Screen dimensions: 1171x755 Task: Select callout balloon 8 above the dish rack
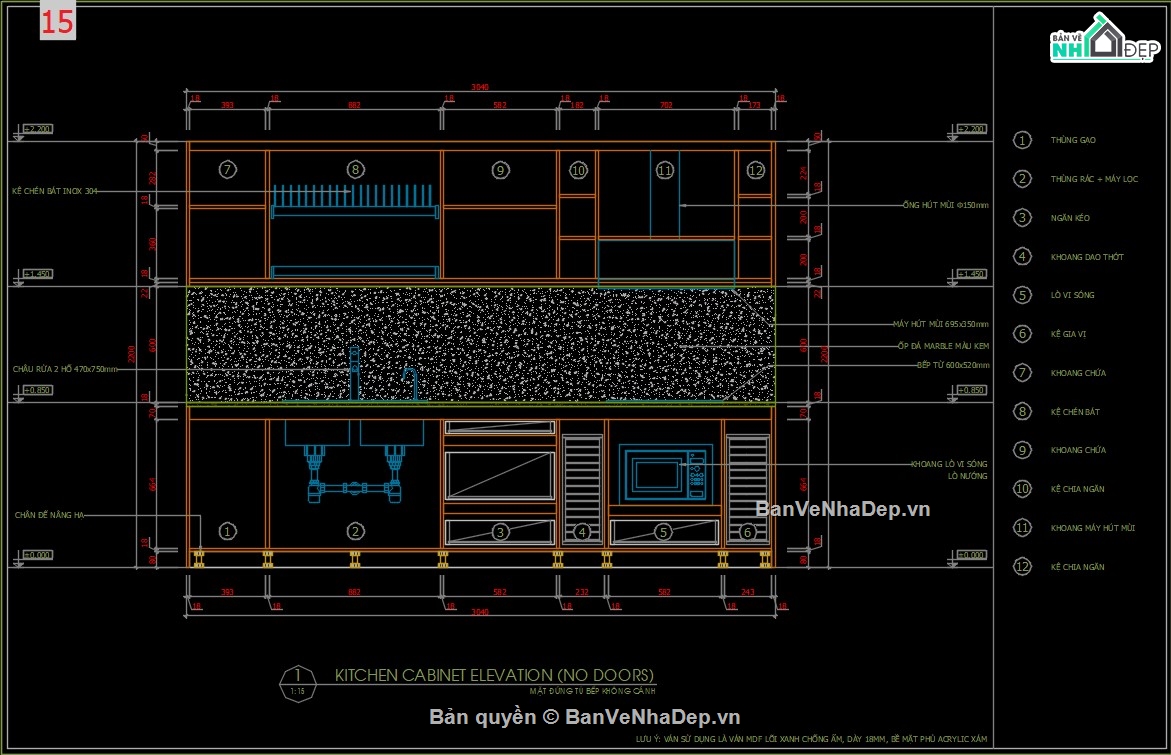click(x=356, y=168)
